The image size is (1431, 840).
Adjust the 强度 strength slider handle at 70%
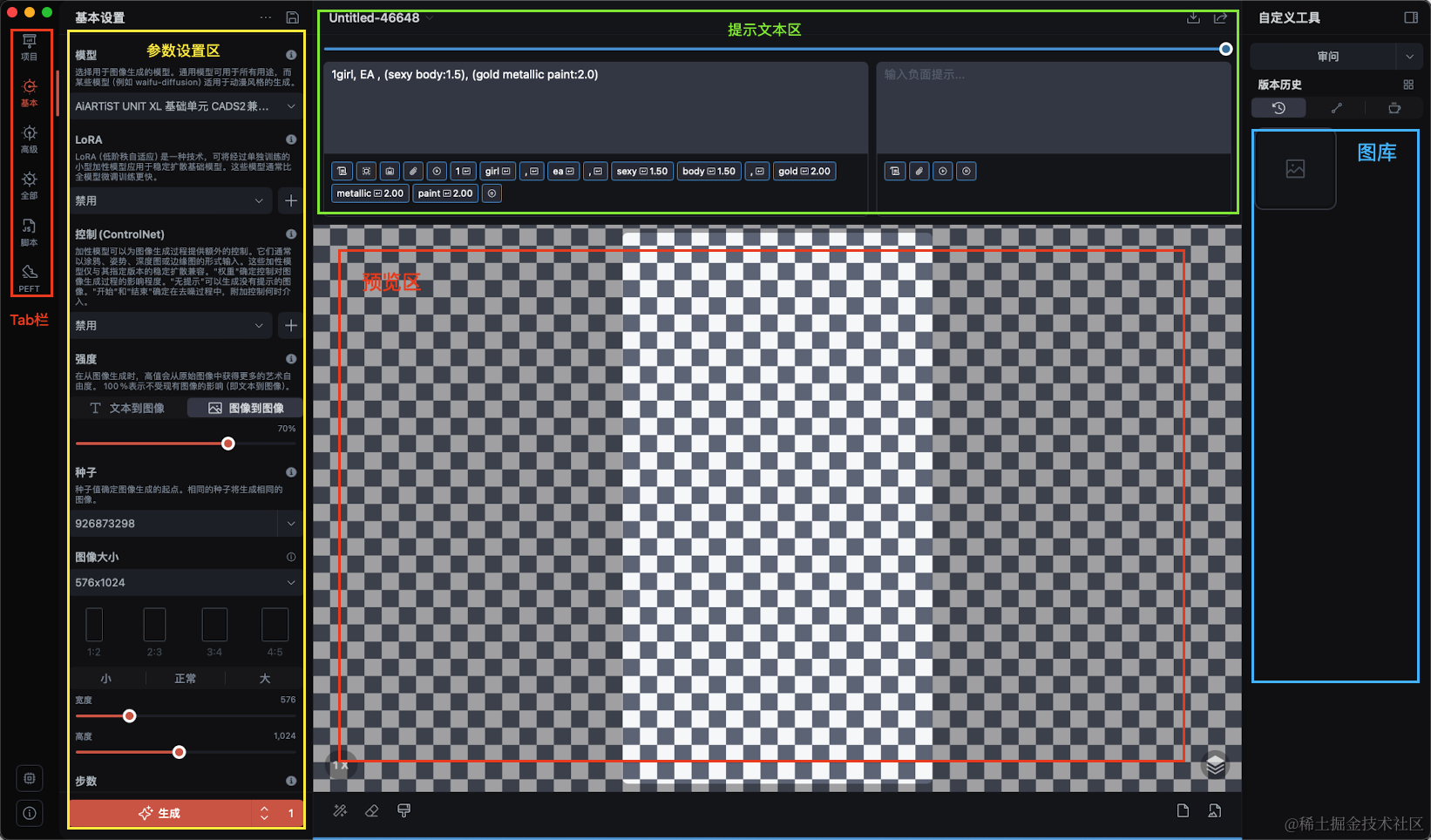click(228, 444)
